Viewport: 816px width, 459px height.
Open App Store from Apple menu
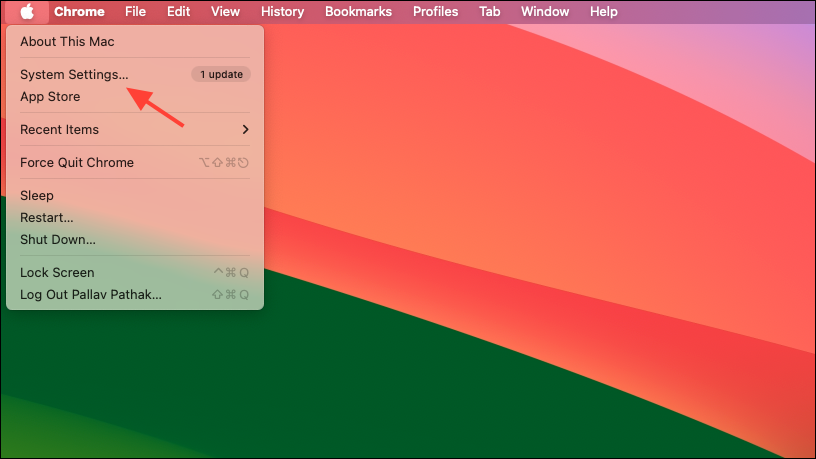pos(135,97)
